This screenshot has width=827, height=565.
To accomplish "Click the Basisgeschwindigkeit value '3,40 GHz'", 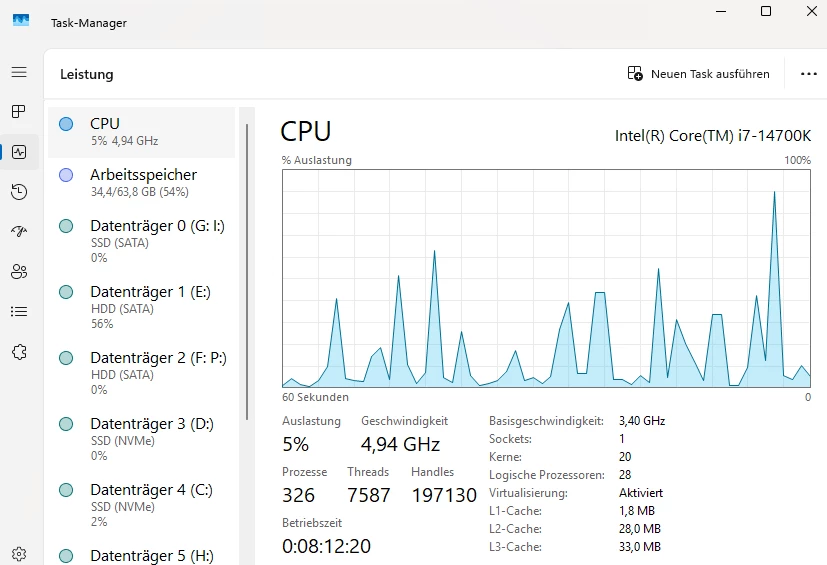I will (642, 421).
